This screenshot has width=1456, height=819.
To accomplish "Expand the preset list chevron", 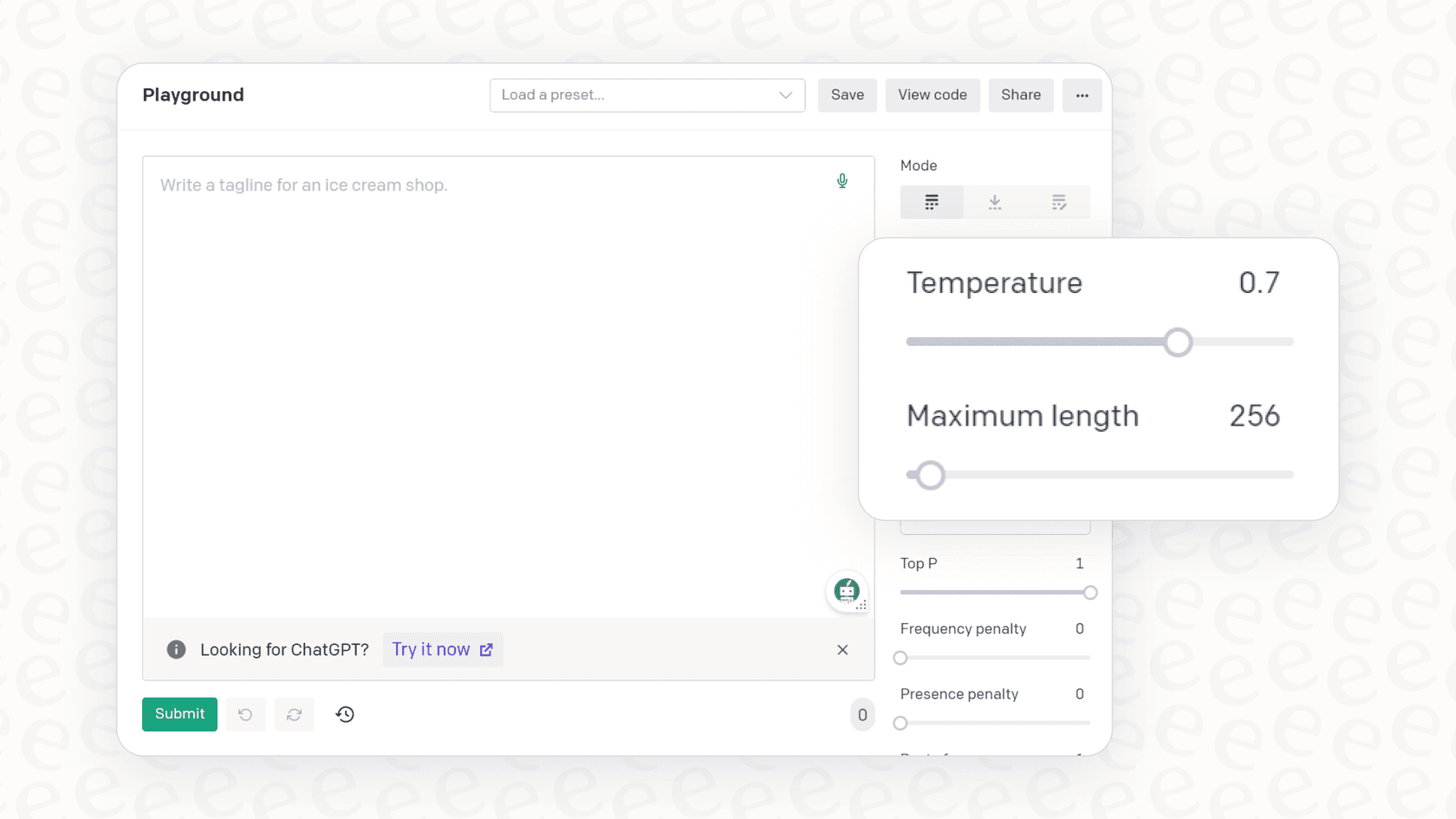I will pos(784,95).
